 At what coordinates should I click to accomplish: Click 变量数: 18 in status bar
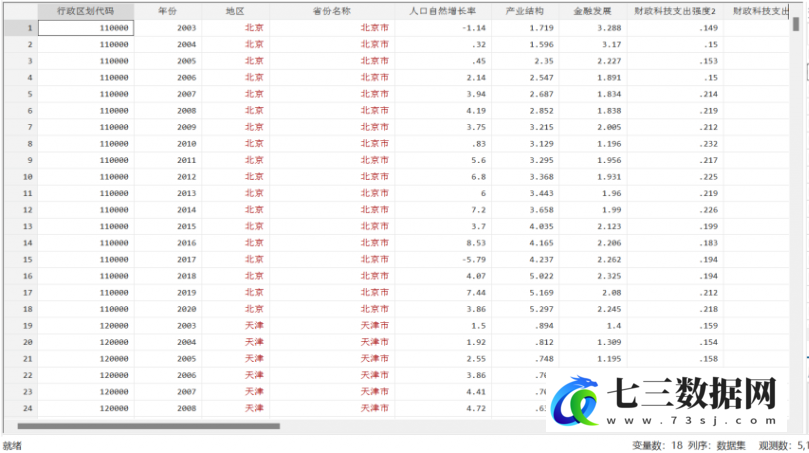coord(657,445)
